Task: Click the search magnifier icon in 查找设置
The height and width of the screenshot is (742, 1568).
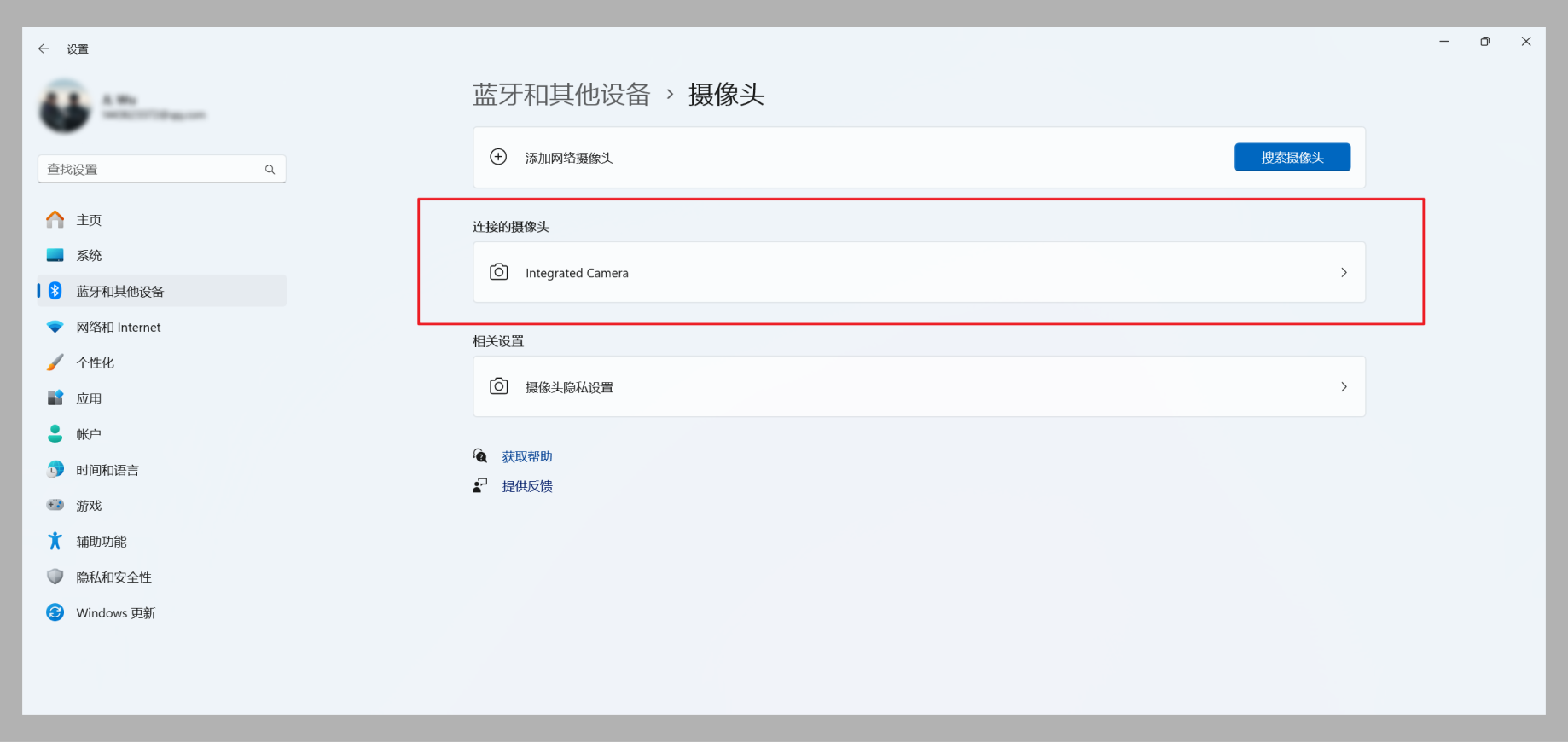Action: click(x=270, y=170)
